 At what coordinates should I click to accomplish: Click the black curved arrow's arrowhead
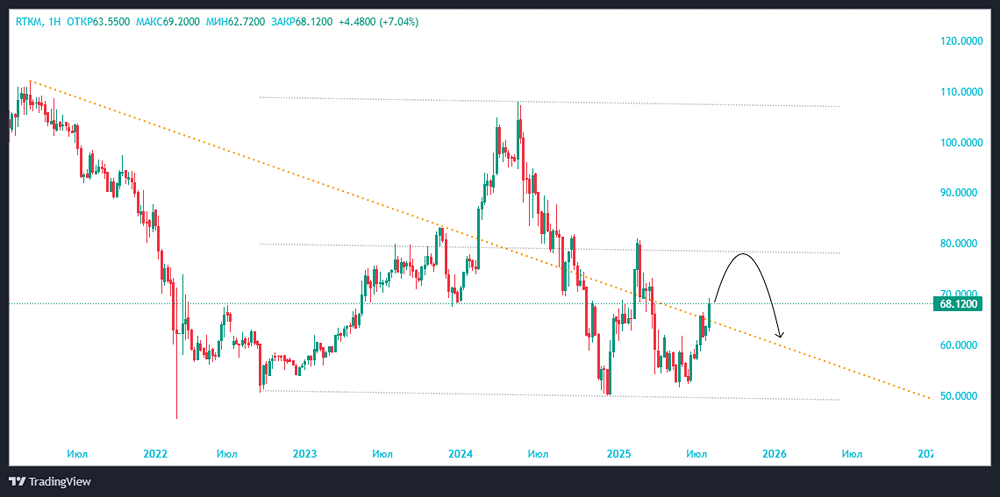point(780,334)
